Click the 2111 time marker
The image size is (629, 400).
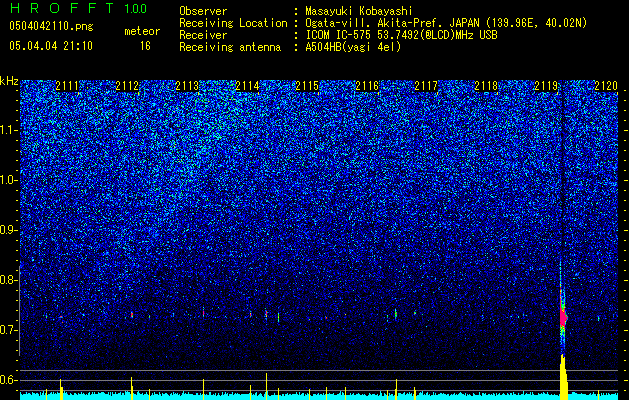[x=67, y=86]
